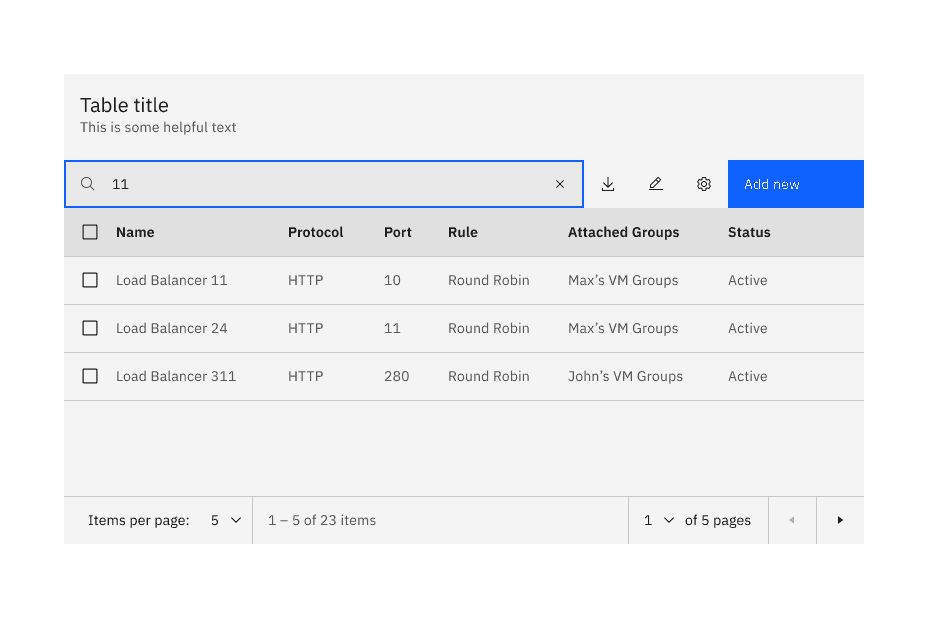The height and width of the screenshot is (618, 928).
Task: Tick the Load Balancer 311 checkbox
Action: coord(90,376)
